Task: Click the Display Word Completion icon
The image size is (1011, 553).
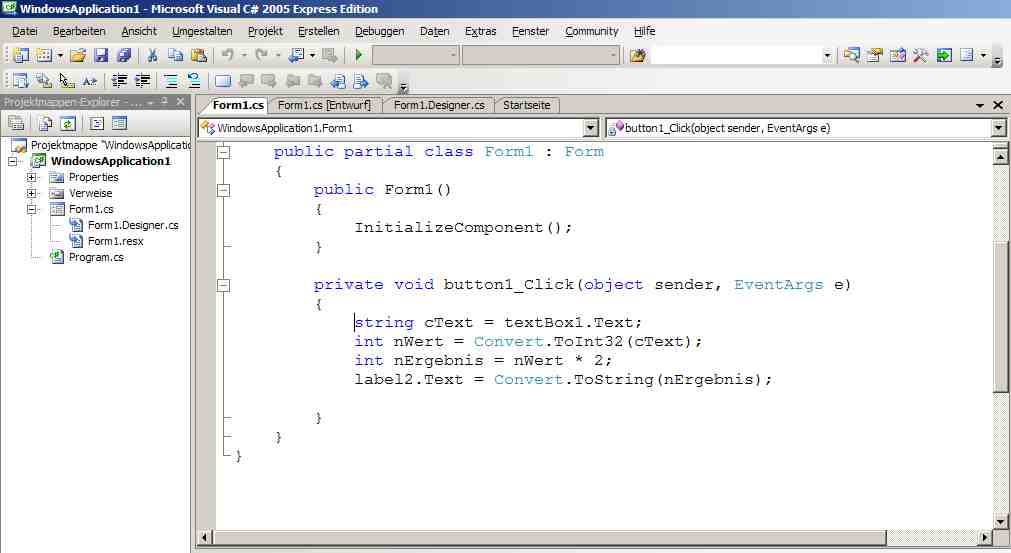Action: [90, 81]
